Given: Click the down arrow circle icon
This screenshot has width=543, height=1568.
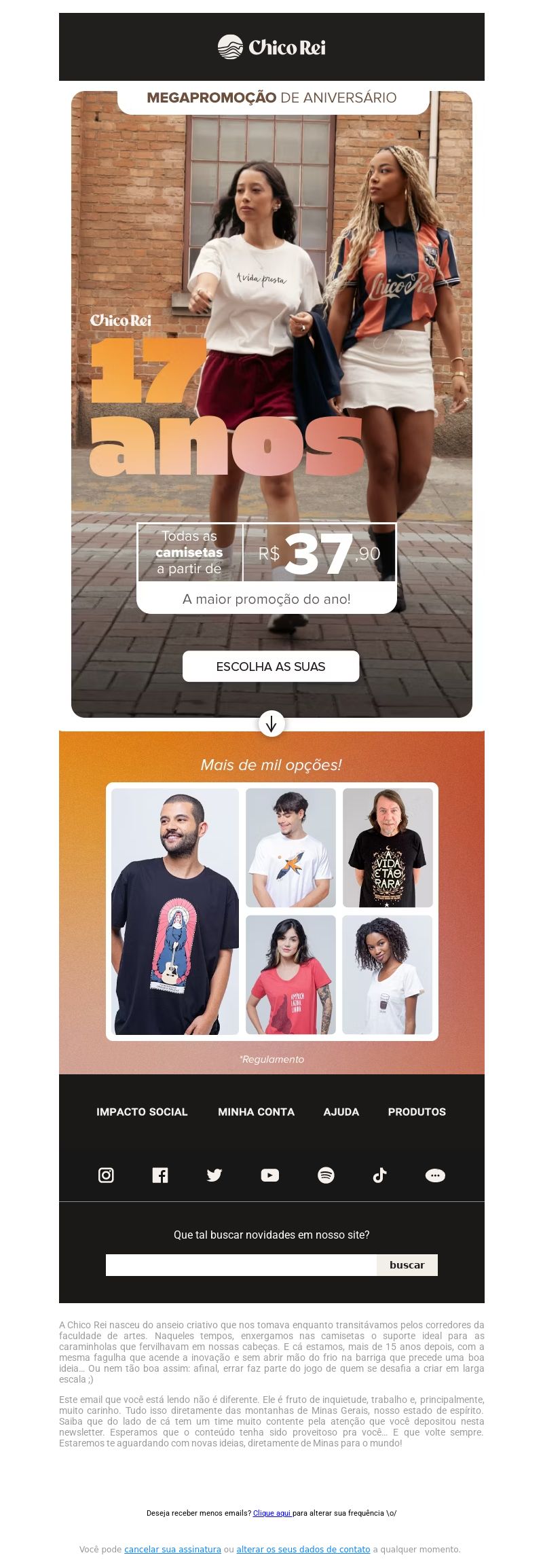Looking at the screenshot, I should tap(271, 724).
